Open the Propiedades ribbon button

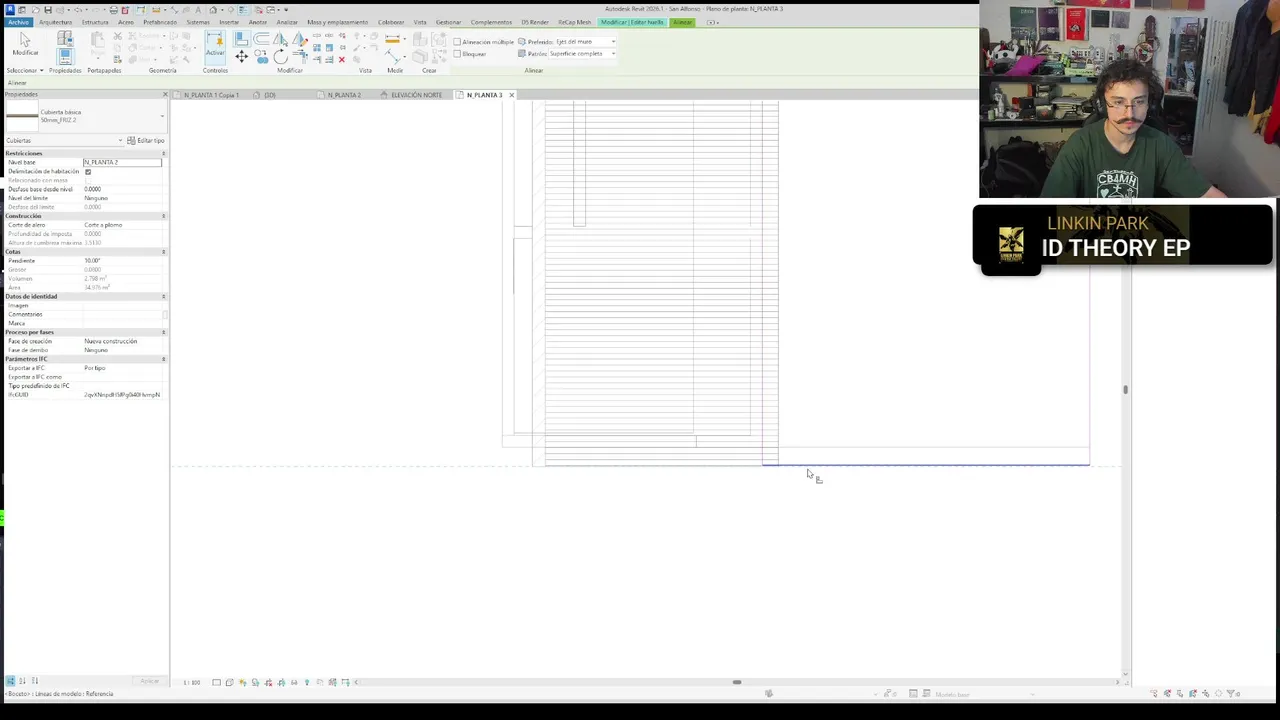(65, 57)
